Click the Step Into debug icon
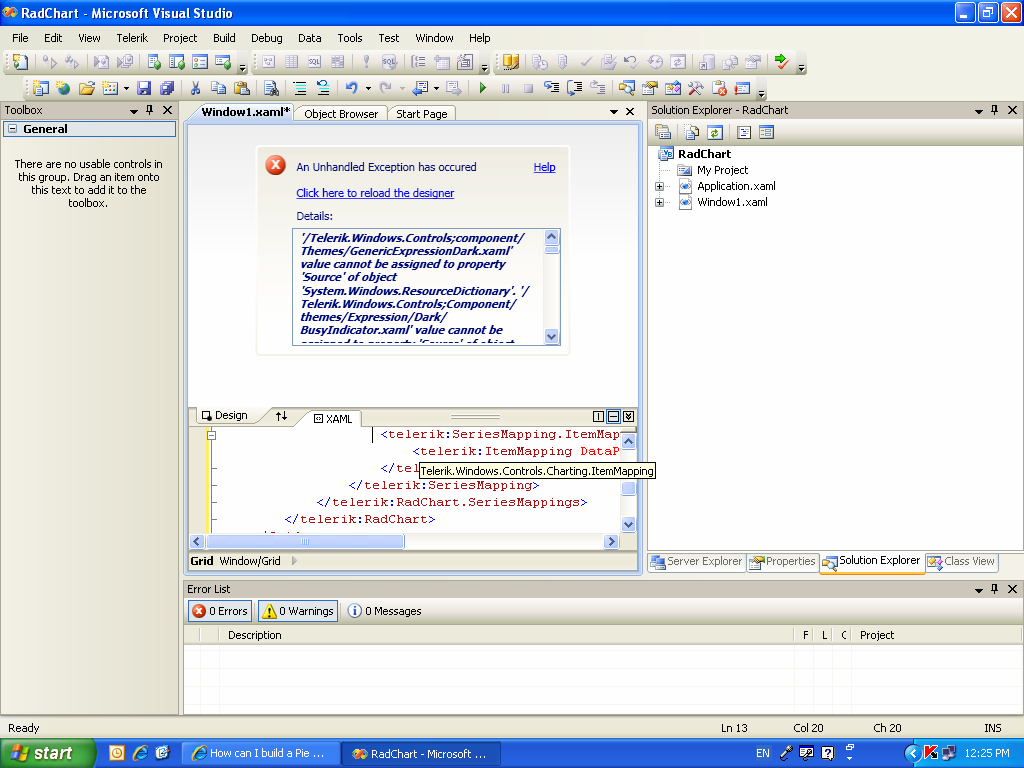 pyautogui.click(x=551, y=88)
